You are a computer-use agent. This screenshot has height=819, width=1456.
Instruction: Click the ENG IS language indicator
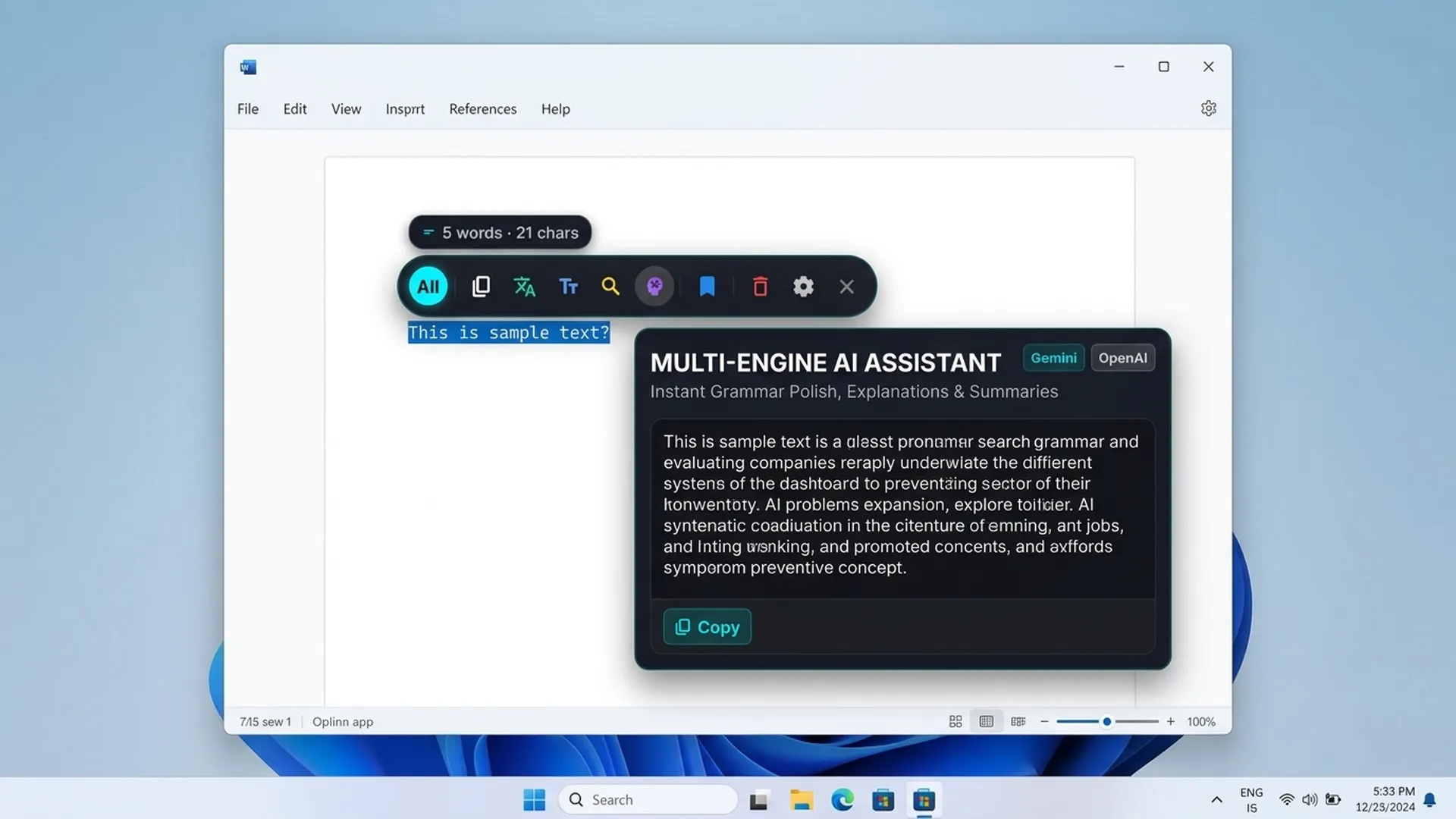coord(1252,800)
